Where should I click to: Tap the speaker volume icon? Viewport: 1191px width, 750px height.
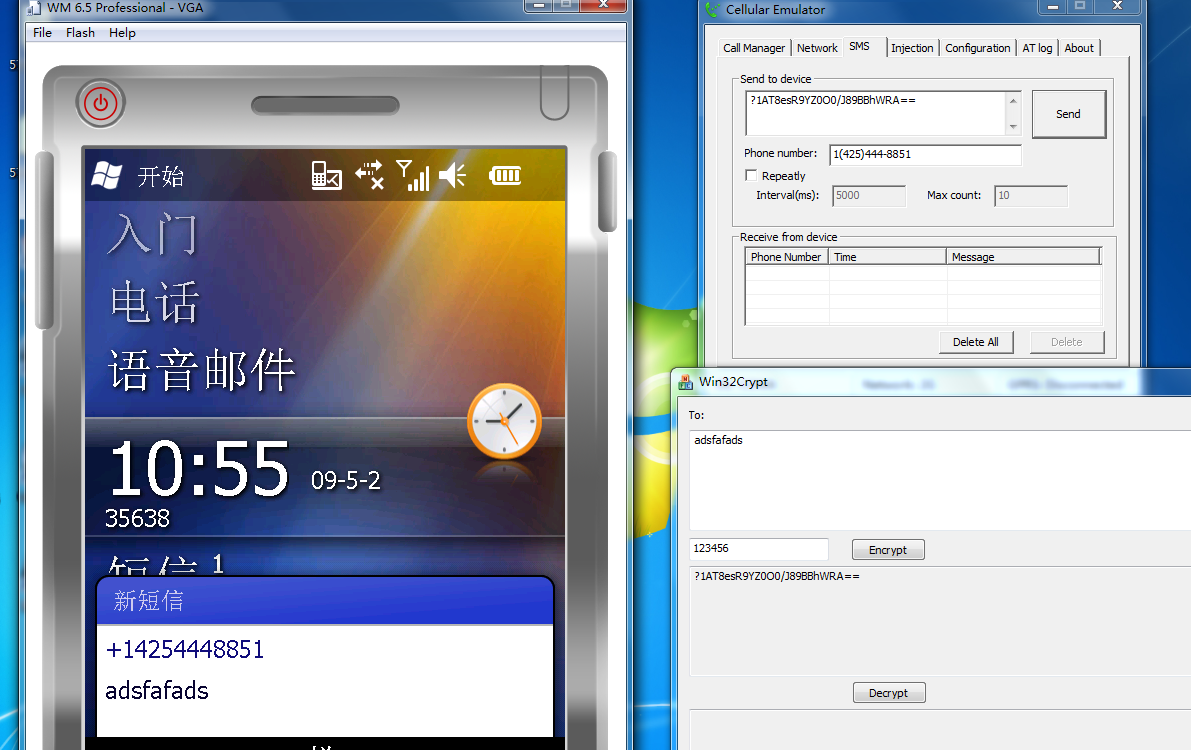453,176
